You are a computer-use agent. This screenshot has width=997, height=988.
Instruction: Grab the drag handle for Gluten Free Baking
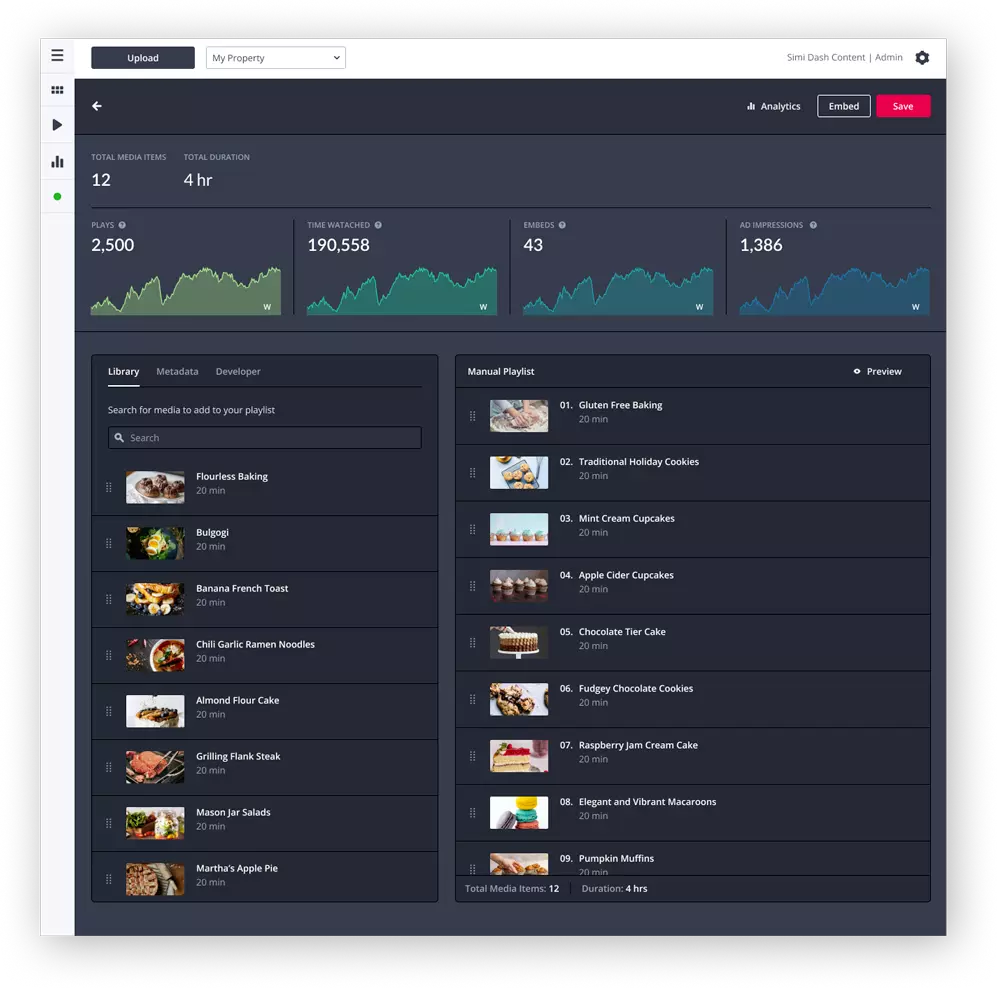tap(472, 416)
